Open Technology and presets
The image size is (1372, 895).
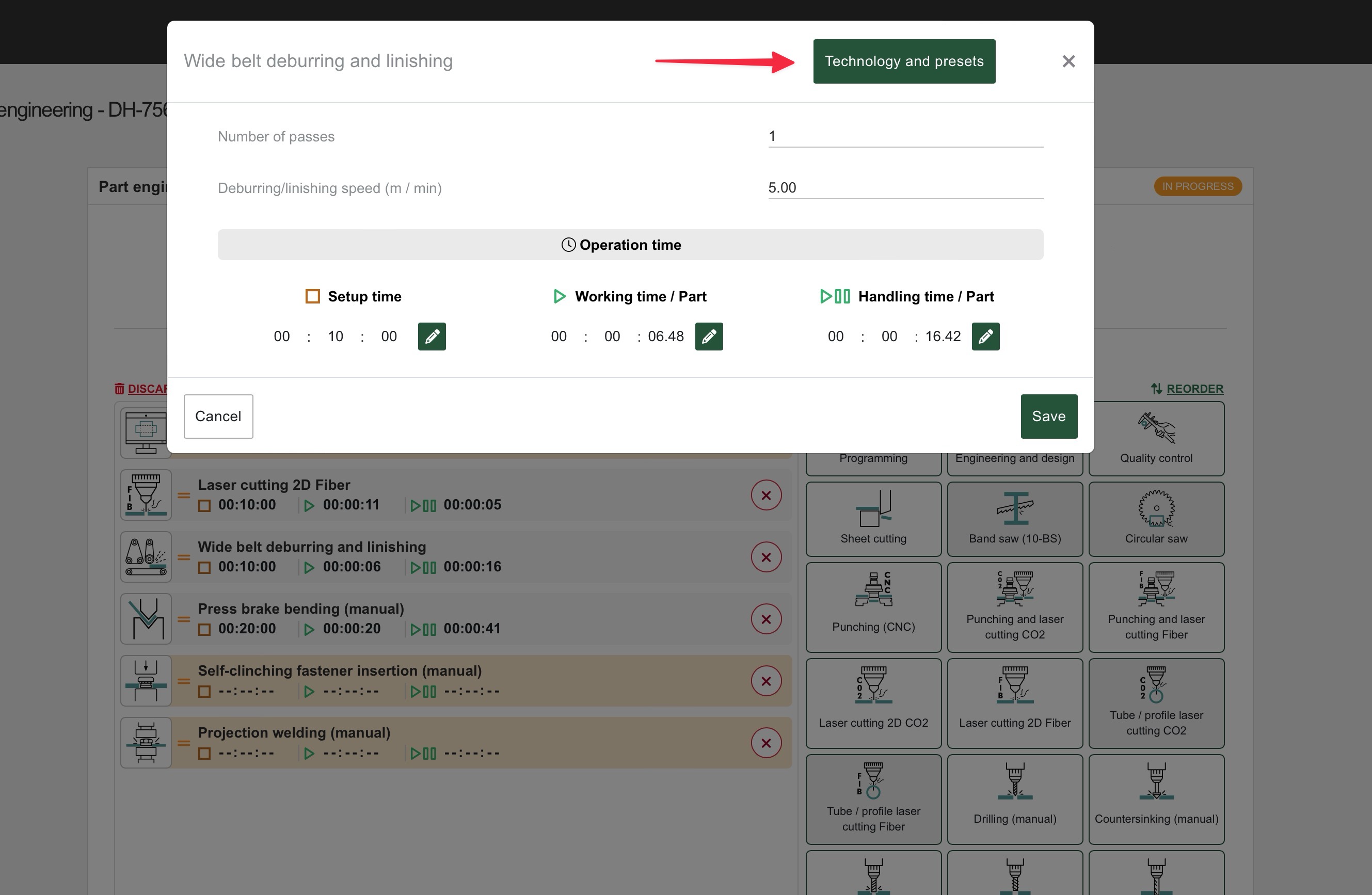(x=903, y=61)
